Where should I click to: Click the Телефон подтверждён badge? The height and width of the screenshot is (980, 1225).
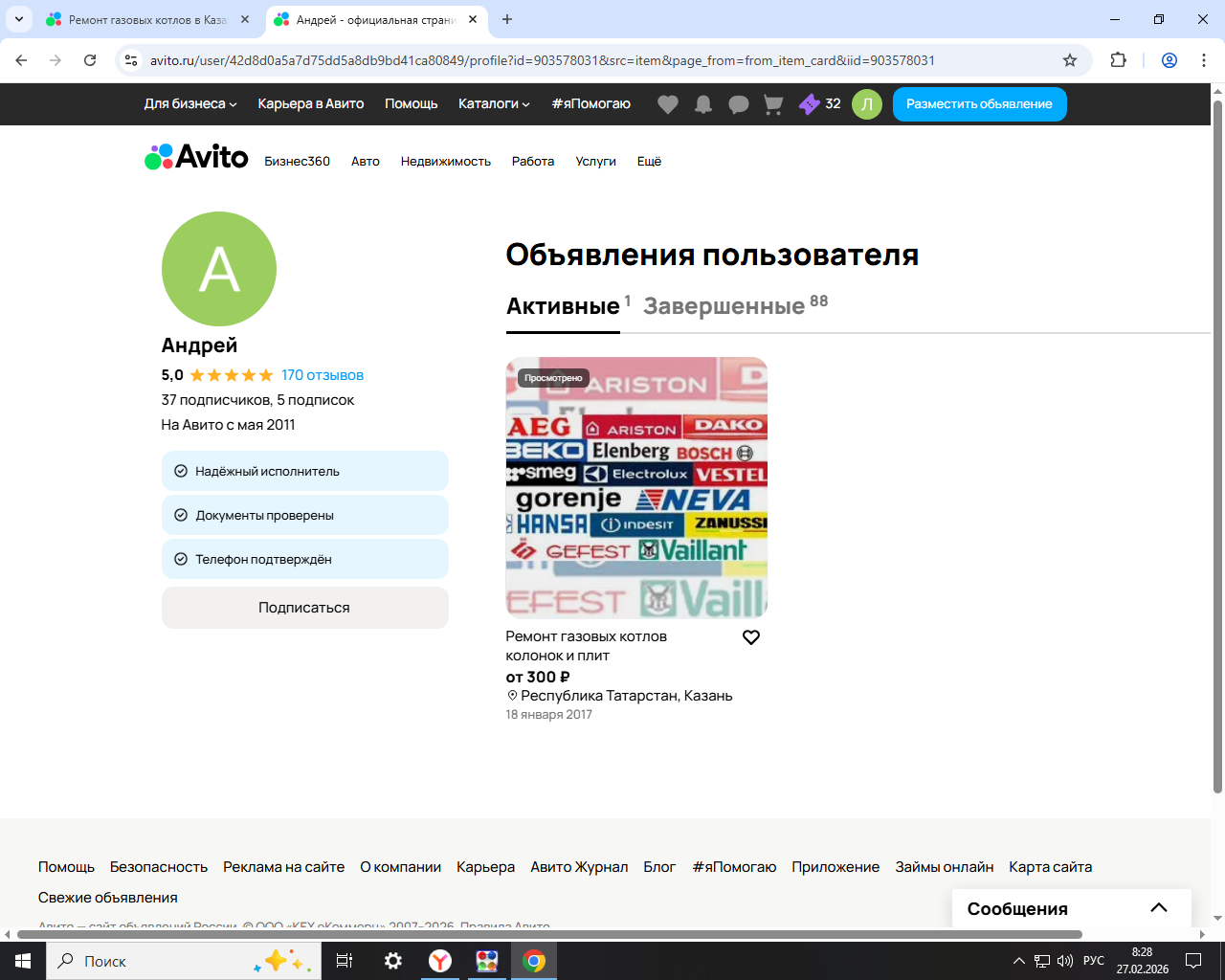click(305, 559)
